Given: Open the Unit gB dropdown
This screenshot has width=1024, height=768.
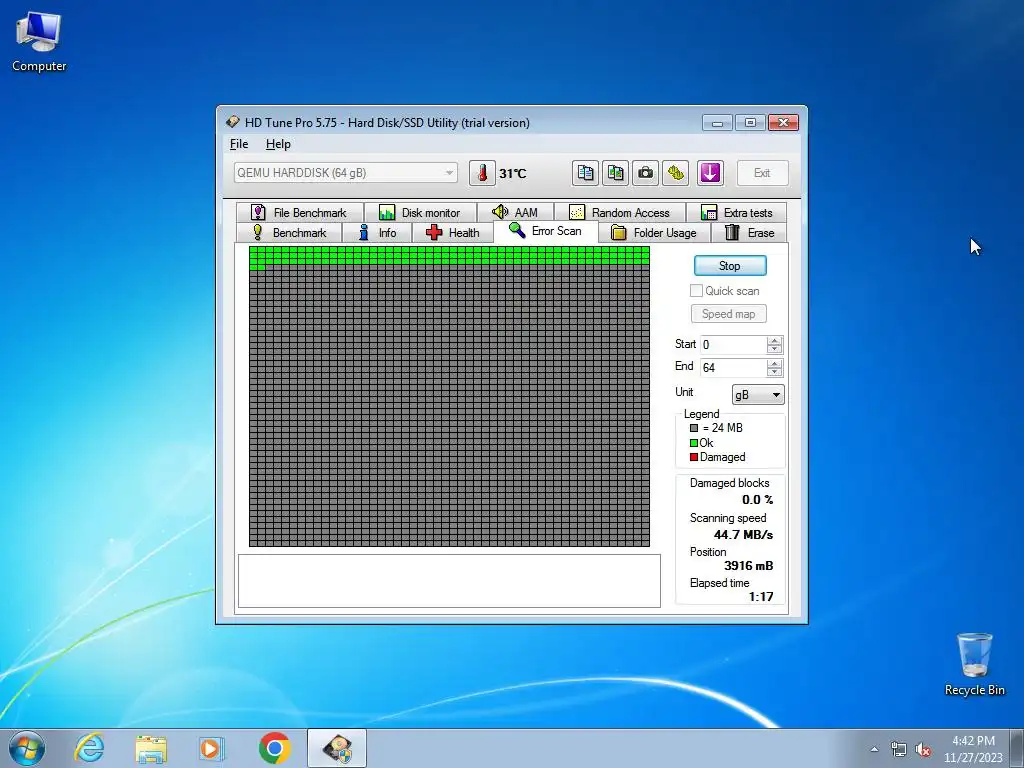Looking at the screenshot, I should [x=758, y=394].
